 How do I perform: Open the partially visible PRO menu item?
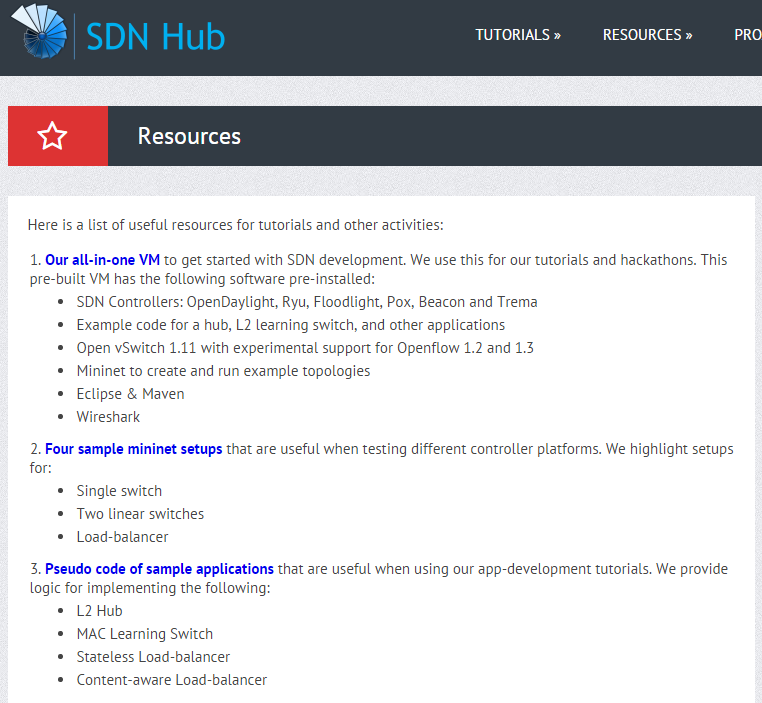tap(747, 35)
